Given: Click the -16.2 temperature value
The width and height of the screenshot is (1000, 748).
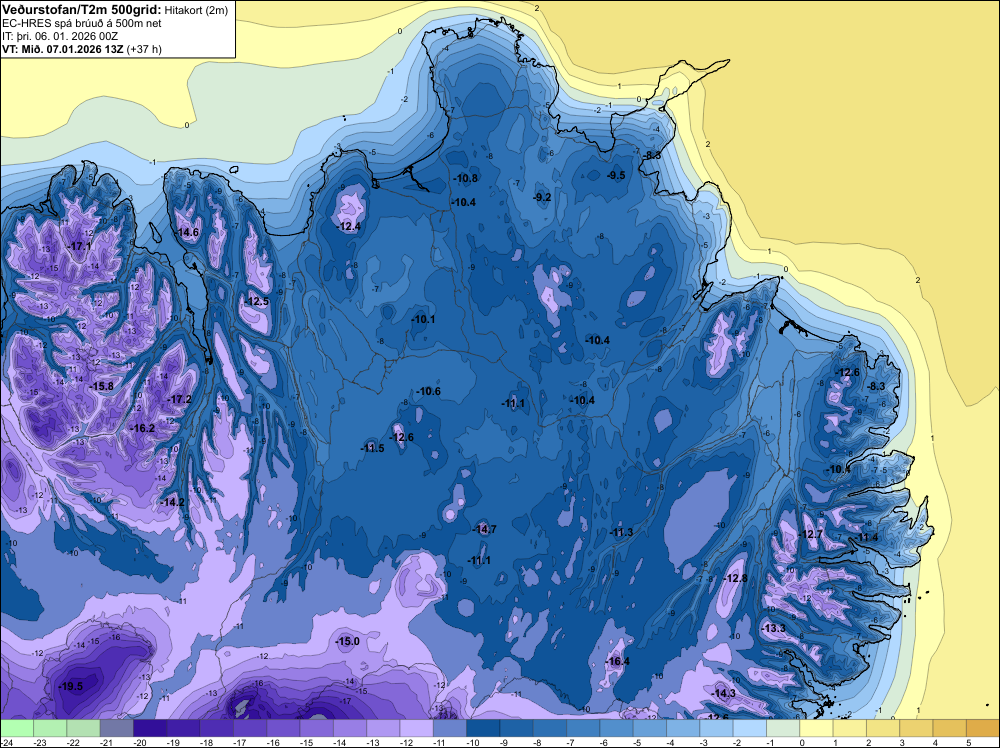Looking at the screenshot, I should (142, 428).
